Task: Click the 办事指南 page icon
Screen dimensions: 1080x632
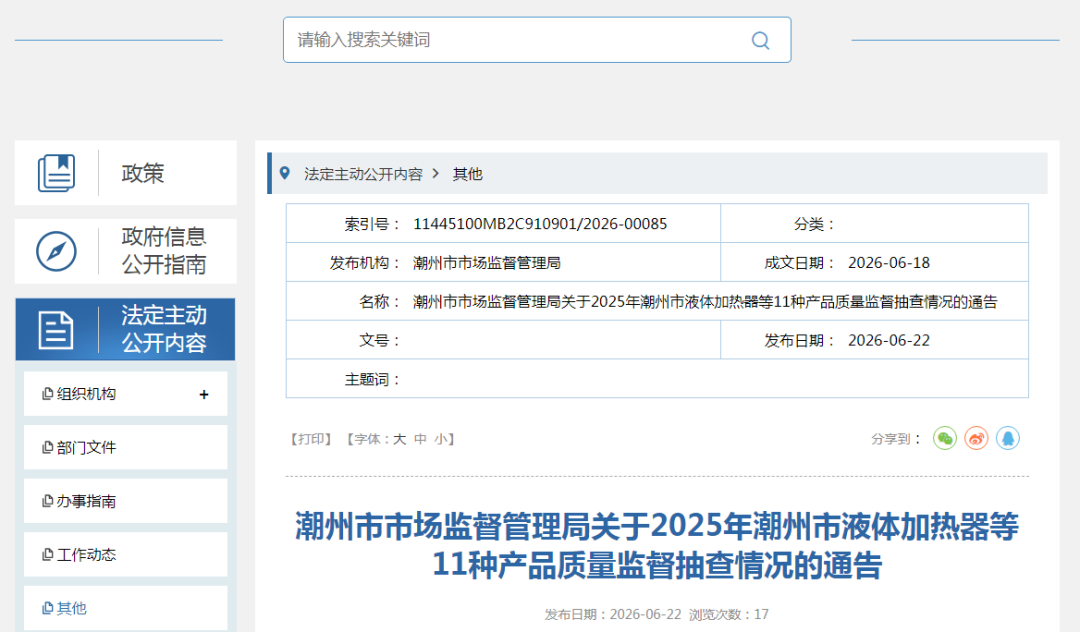Action: pos(48,501)
